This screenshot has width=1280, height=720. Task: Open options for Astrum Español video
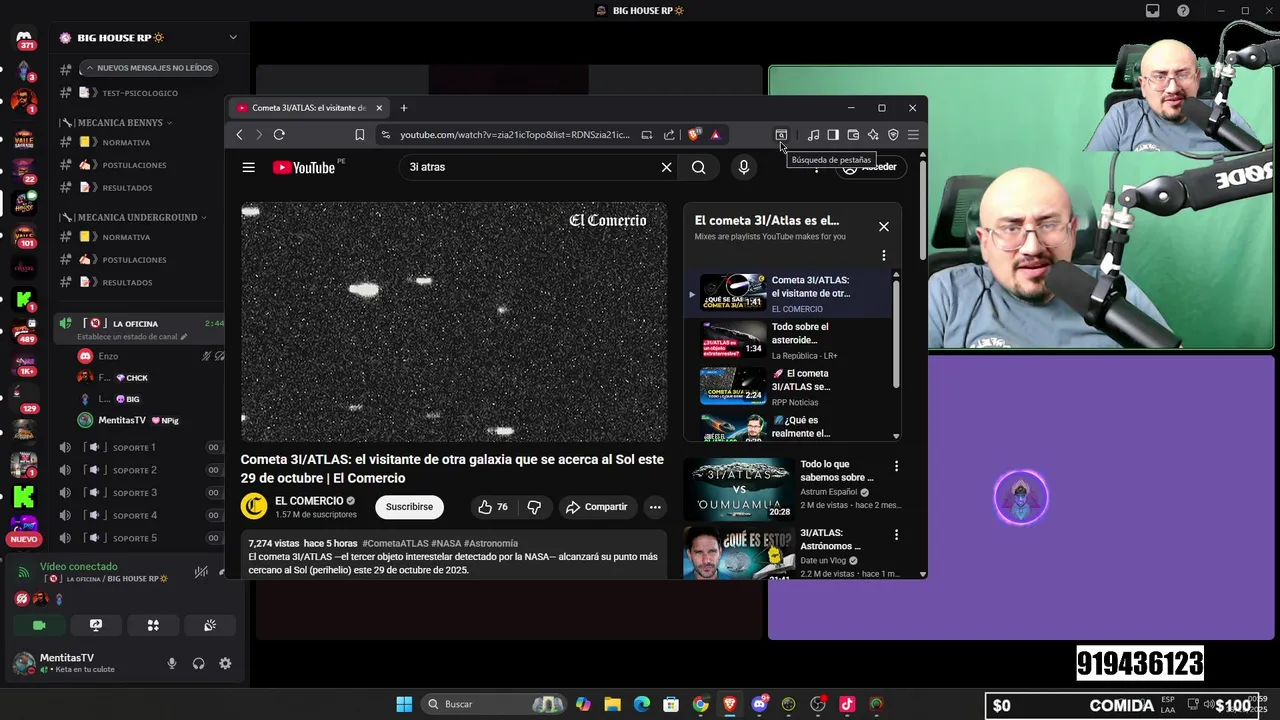pos(896,466)
